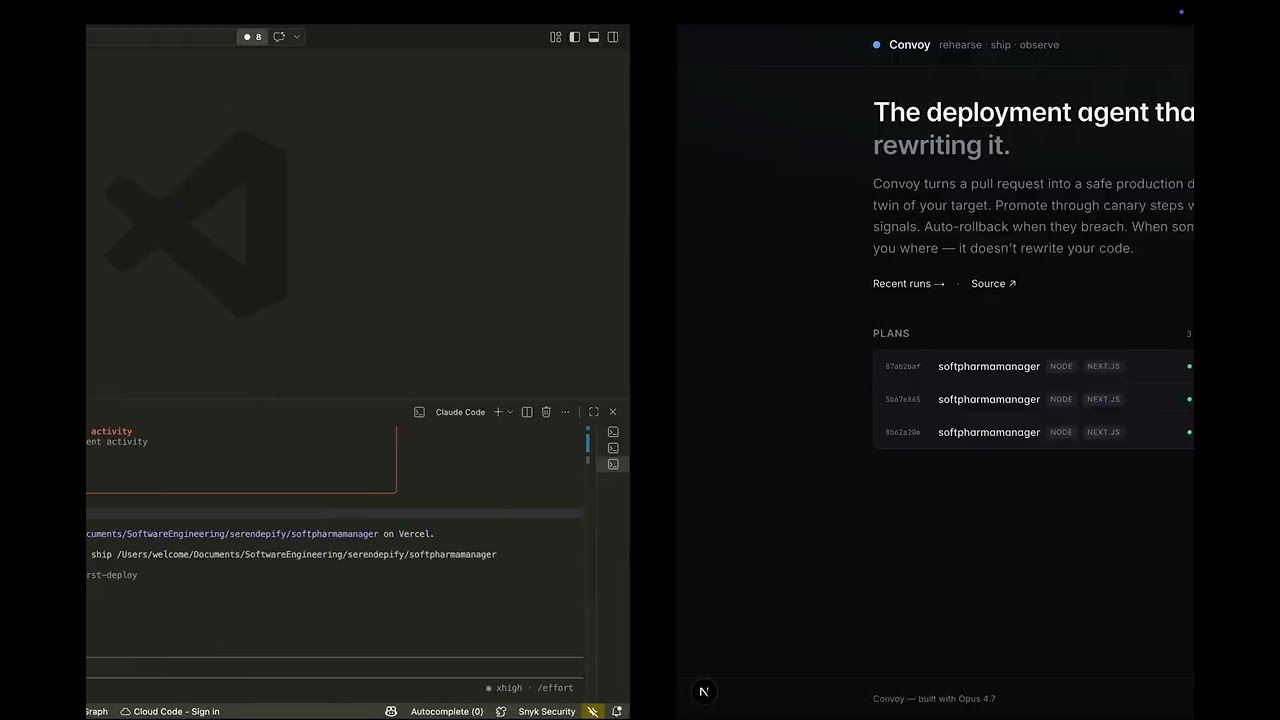Open the softpharmamanager plan with ID 8b62a20e
The height and width of the screenshot is (720, 1280).
(1033, 433)
